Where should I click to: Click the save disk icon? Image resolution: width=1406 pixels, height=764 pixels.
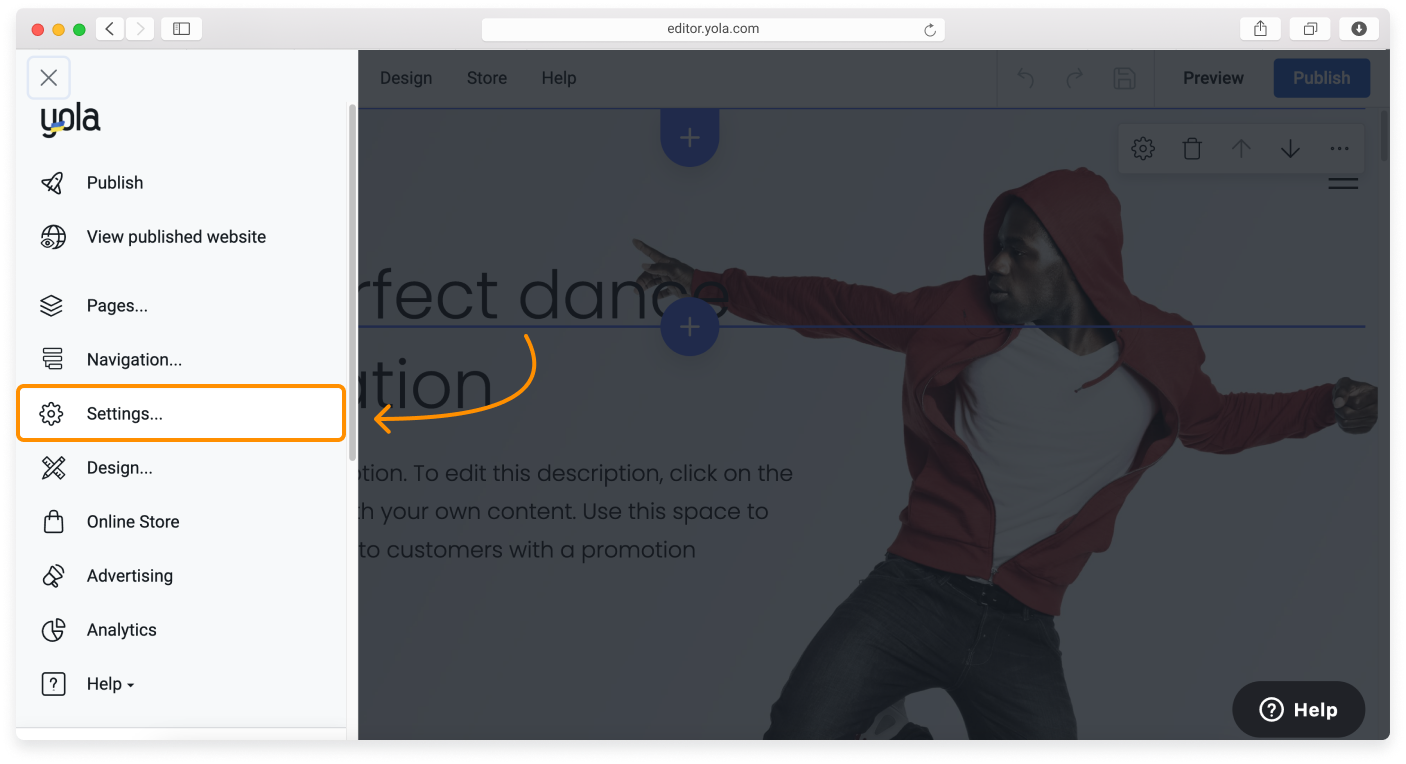click(1124, 78)
